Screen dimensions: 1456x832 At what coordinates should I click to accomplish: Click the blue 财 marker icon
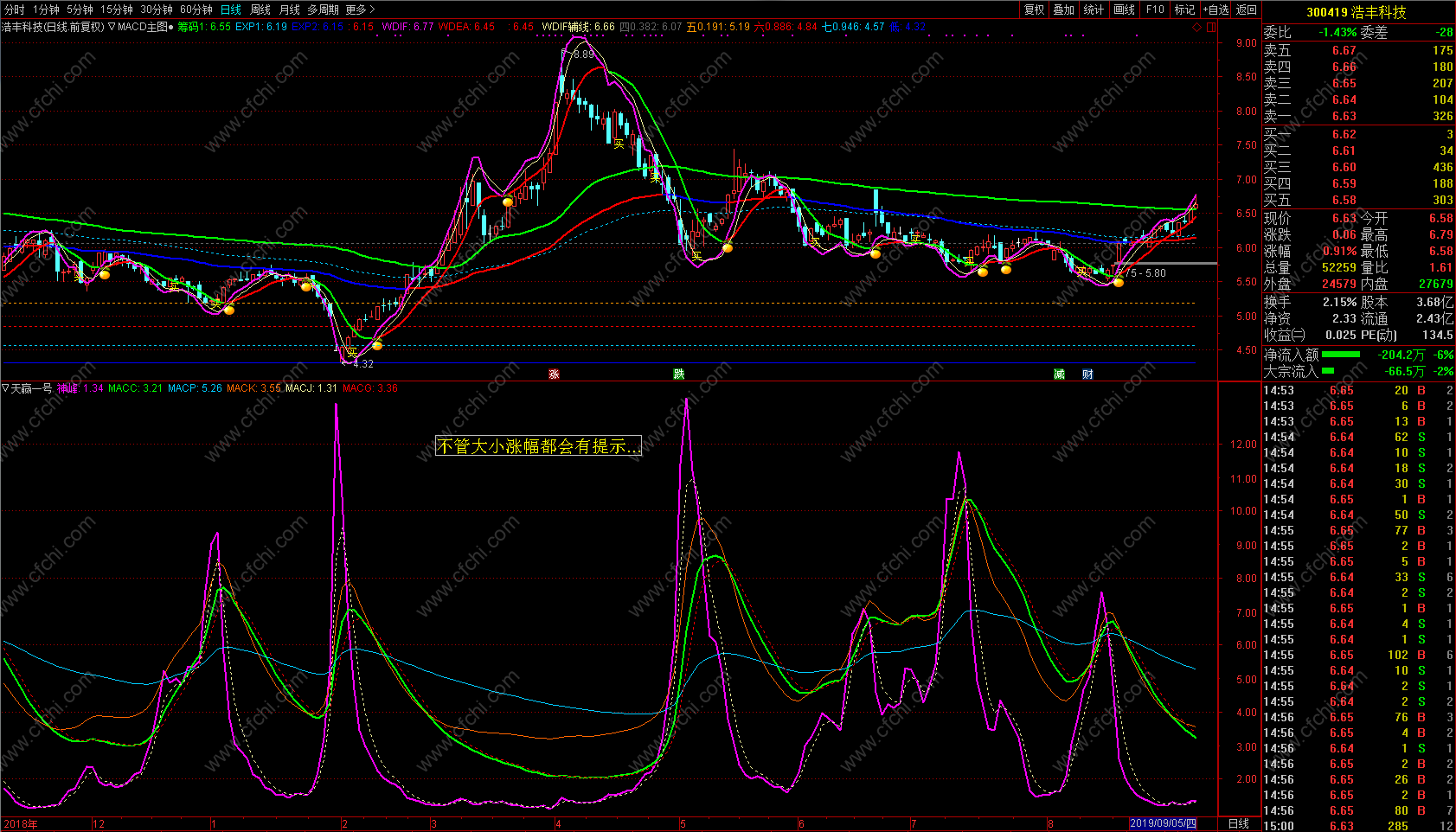tap(1087, 374)
